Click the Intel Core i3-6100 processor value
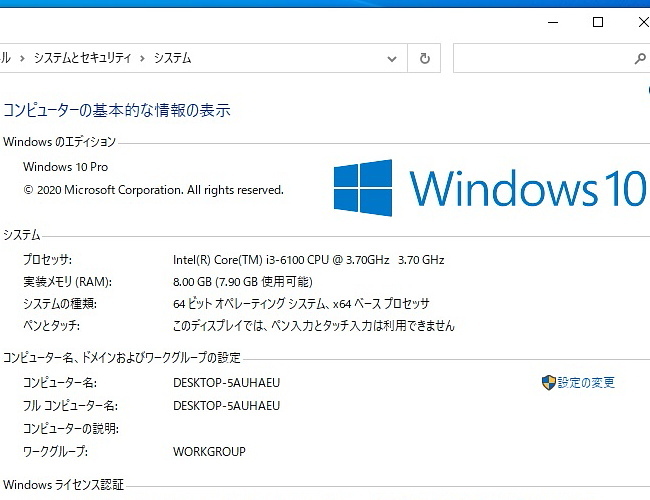This screenshot has width=650, height=500. 309,260
